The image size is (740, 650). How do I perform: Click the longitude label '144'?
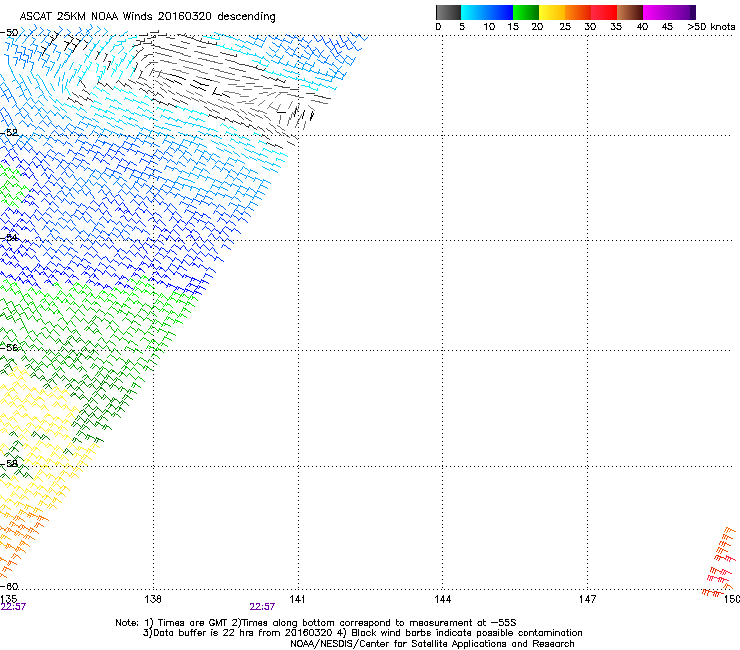tap(442, 599)
